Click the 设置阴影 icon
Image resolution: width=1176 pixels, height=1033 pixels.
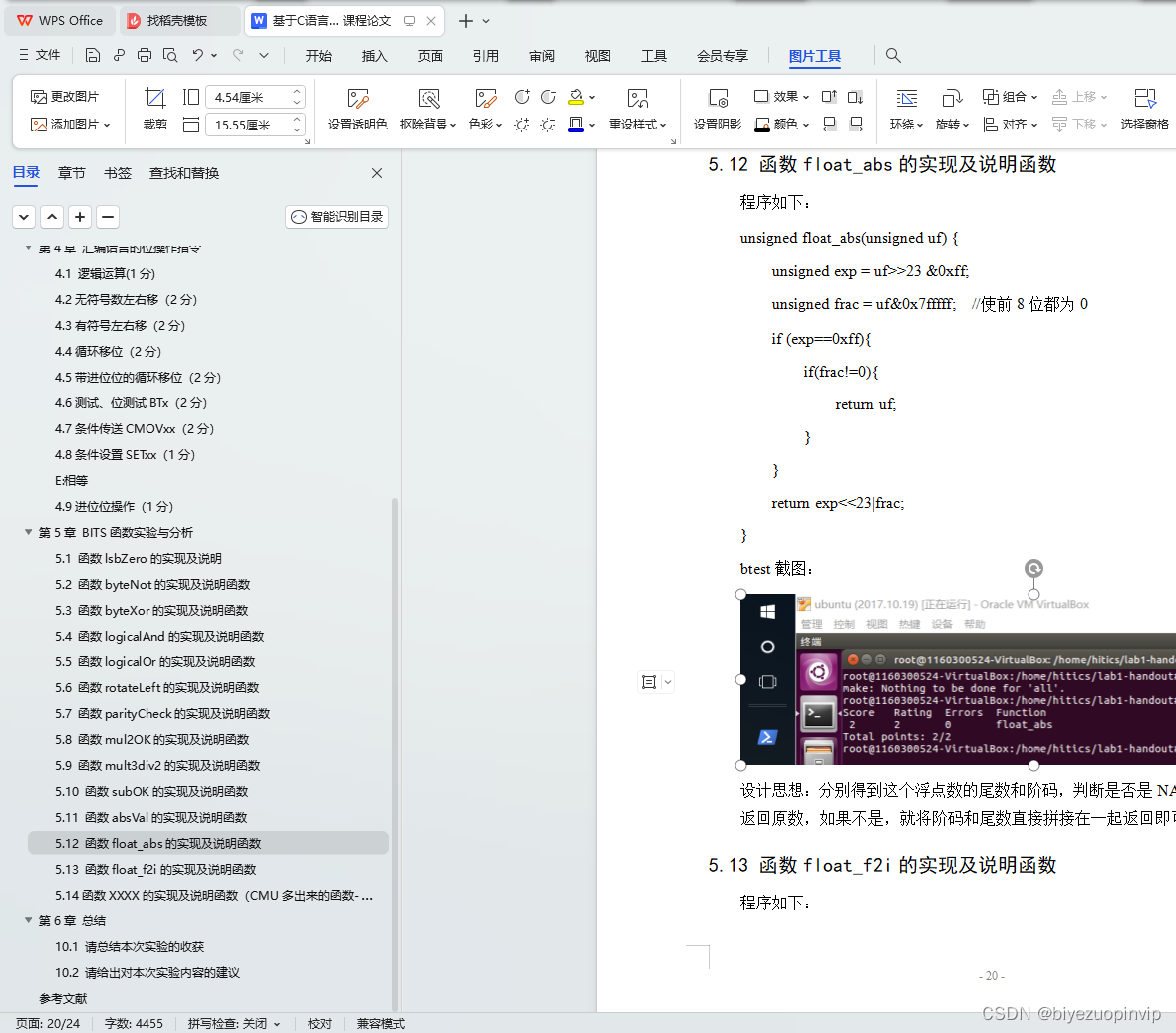point(717,110)
